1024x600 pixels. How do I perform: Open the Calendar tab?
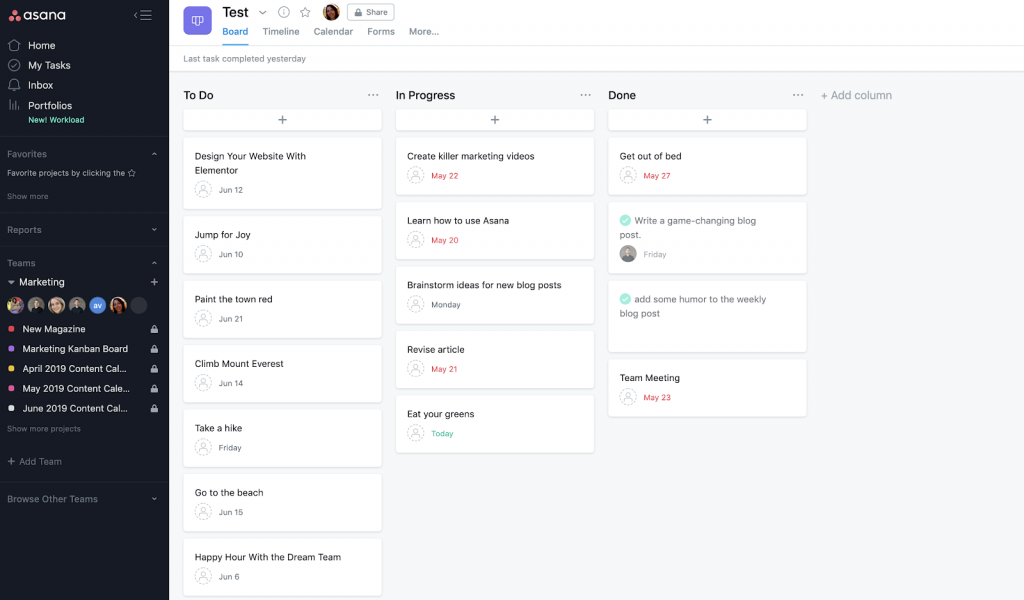pyautogui.click(x=333, y=32)
